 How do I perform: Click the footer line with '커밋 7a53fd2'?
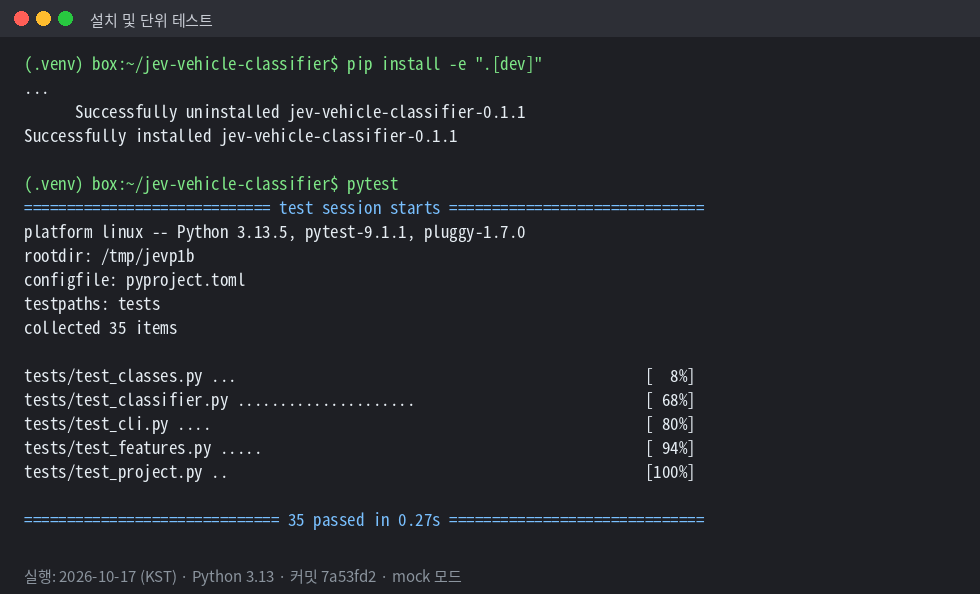(x=242, y=576)
